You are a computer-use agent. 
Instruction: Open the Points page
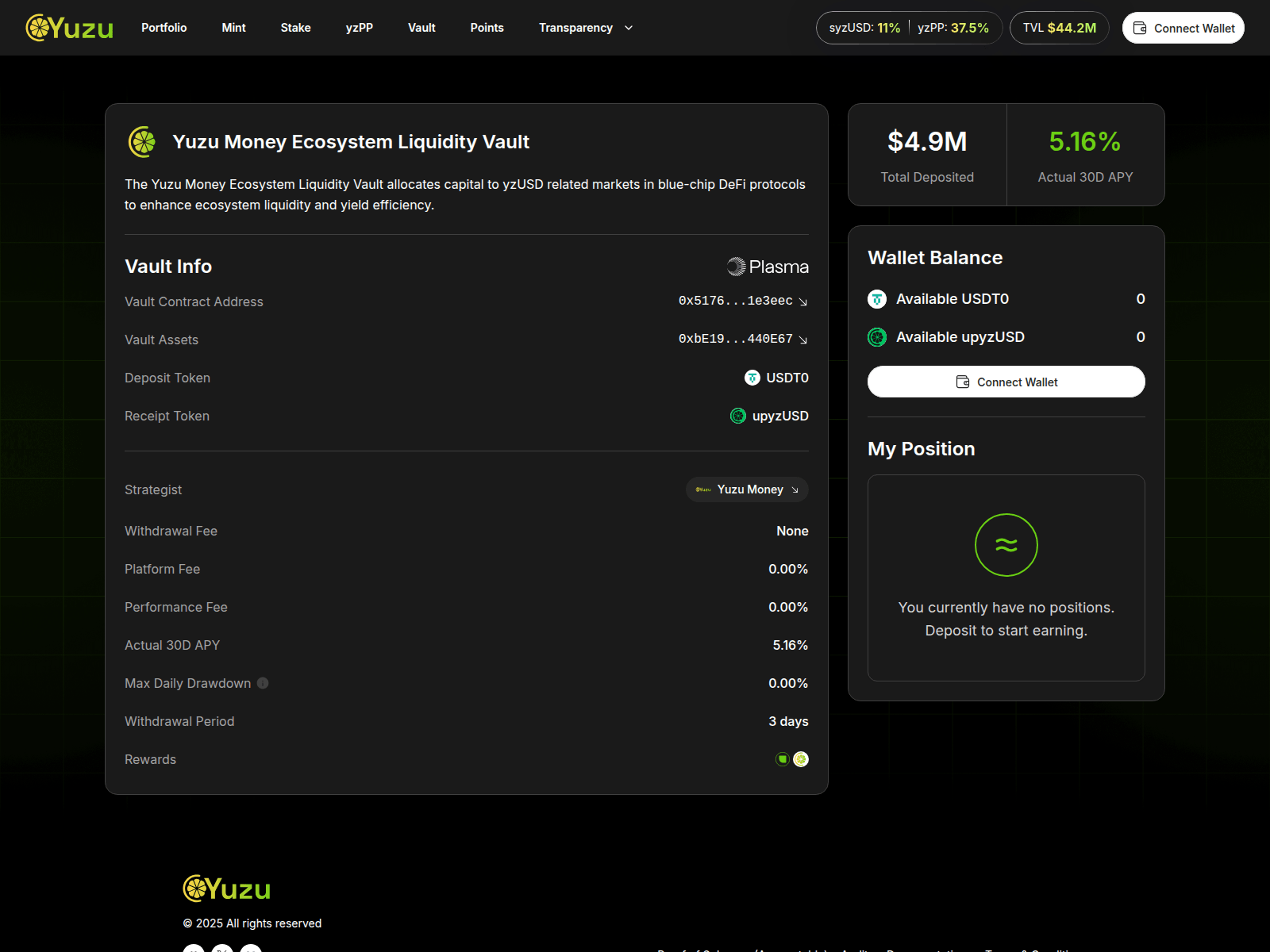pos(487,28)
